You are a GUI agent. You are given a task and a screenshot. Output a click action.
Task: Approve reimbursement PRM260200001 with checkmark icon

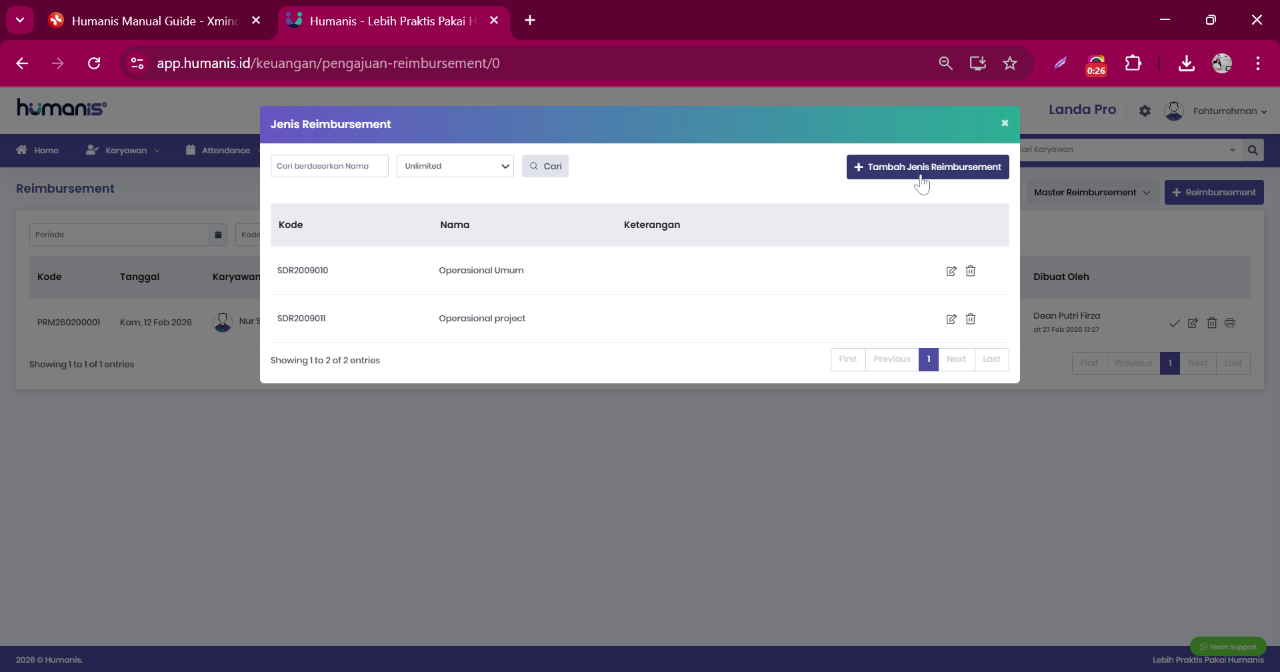click(1174, 323)
